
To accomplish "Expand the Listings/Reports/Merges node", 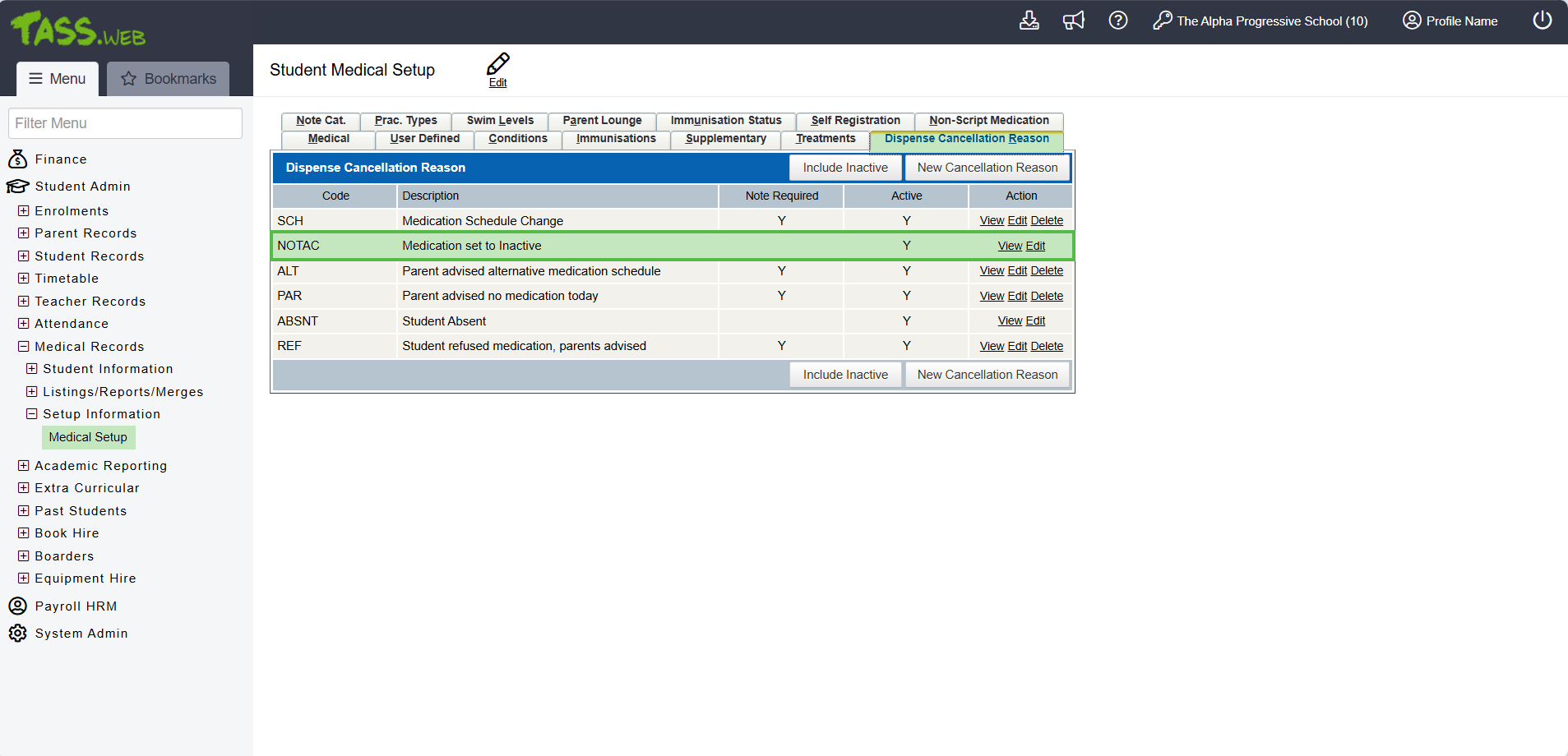I will pos(32,392).
